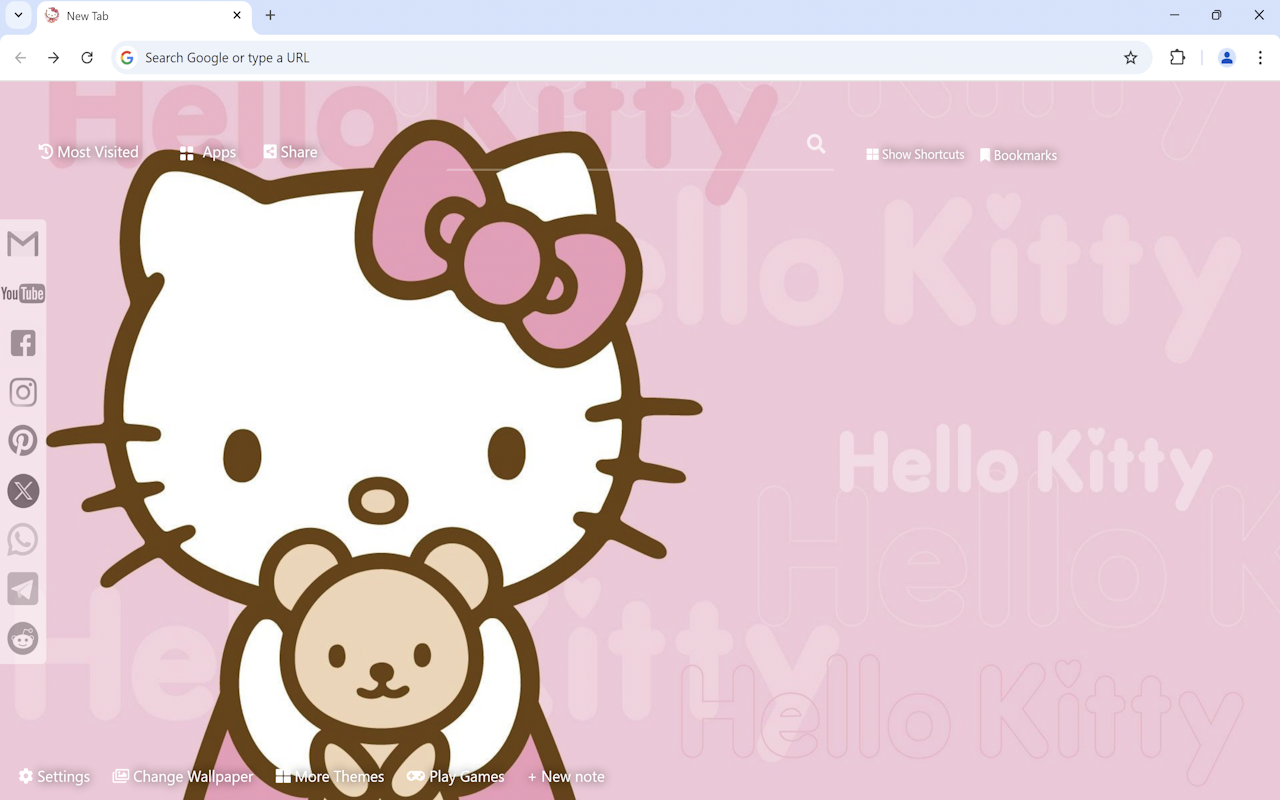Open the YouTube sidebar shortcut

click(22, 293)
